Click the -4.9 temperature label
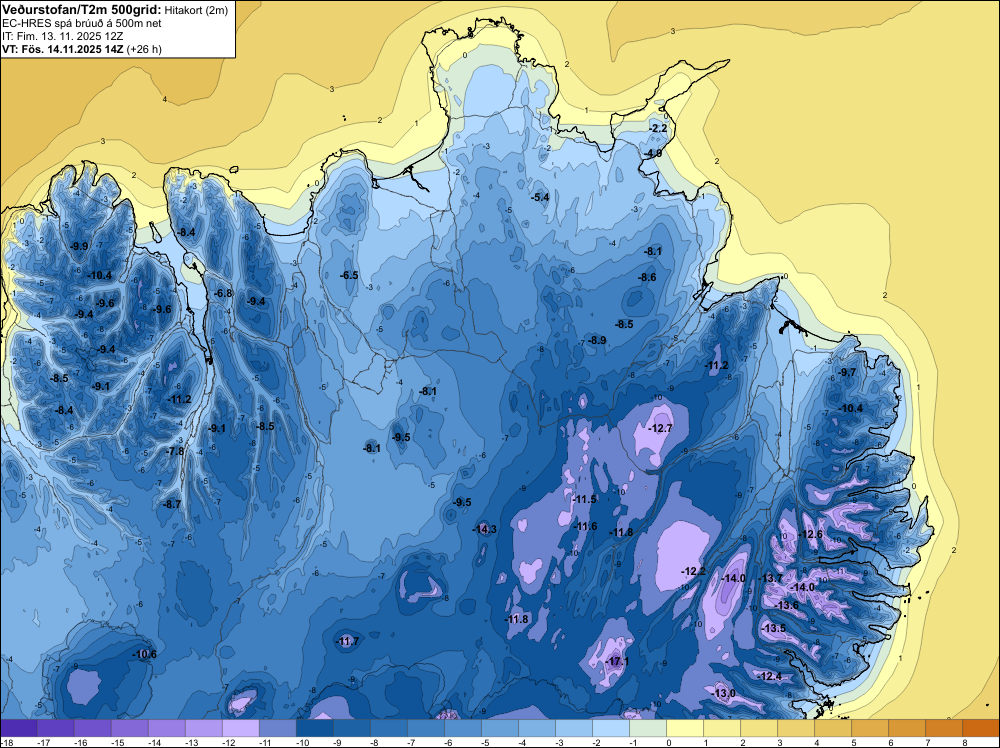The width and height of the screenshot is (1000, 748). point(652,154)
